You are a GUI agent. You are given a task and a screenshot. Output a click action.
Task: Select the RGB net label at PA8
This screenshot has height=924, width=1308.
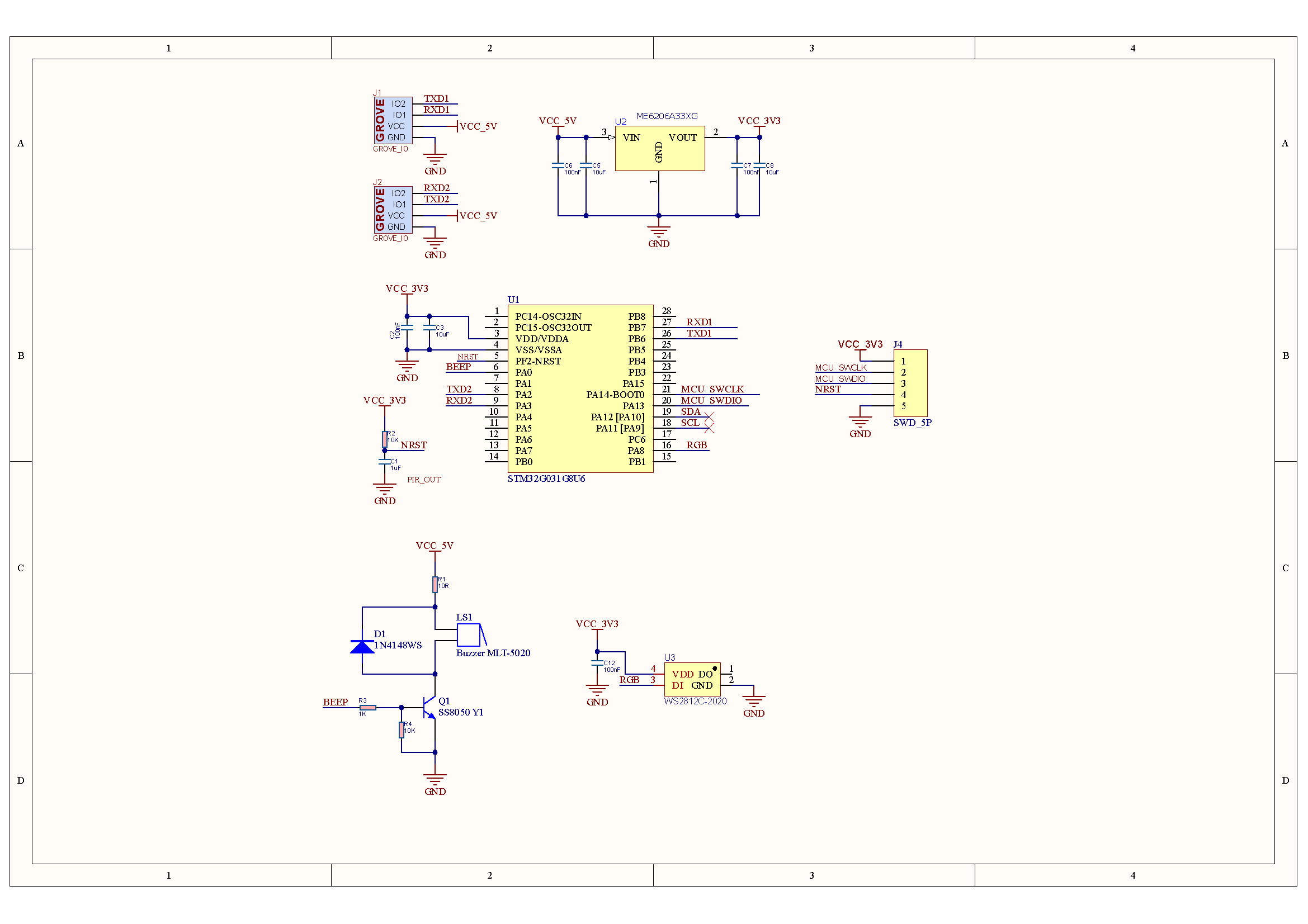pos(696,445)
